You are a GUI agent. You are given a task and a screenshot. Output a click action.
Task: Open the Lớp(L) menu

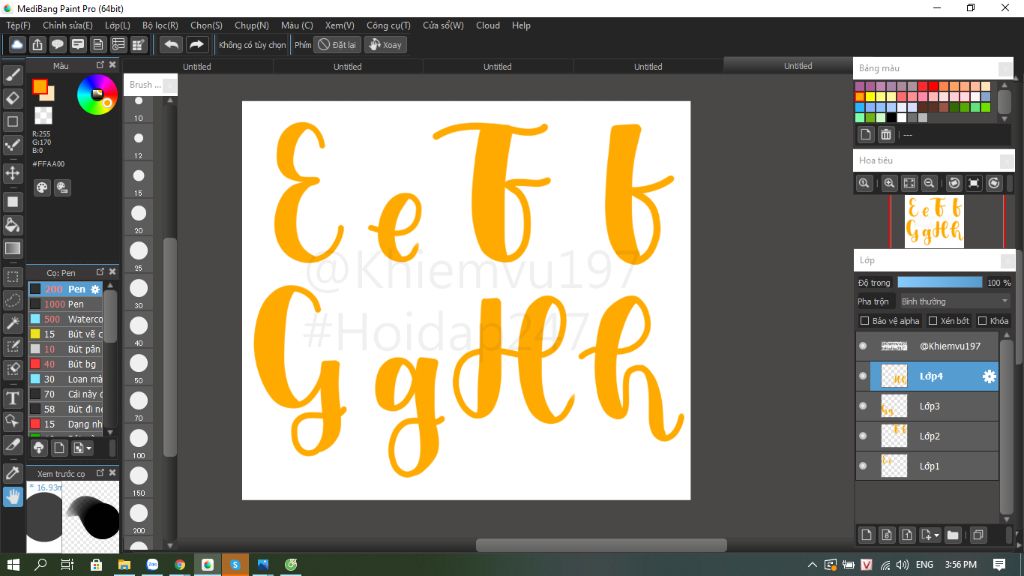click(118, 25)
